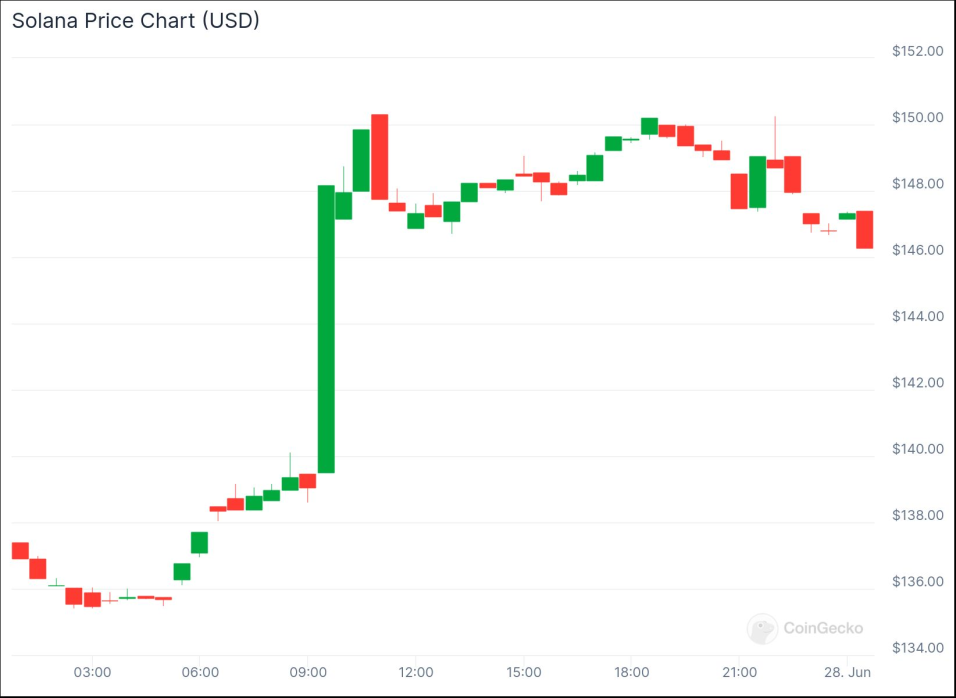This screenshot has height=698, width=956.
Task: Click the $140.00 price axis label
Action: tap(918, 449)
